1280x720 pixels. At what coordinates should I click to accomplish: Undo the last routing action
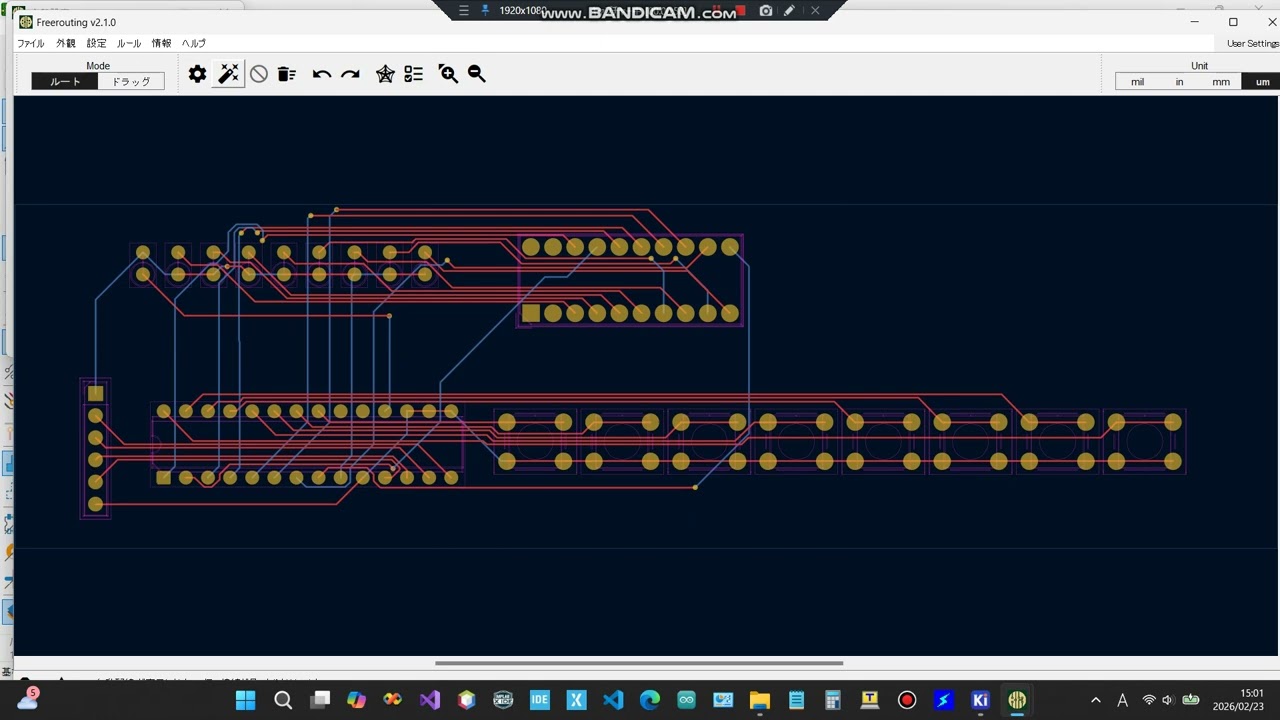[x=322, y=74]
